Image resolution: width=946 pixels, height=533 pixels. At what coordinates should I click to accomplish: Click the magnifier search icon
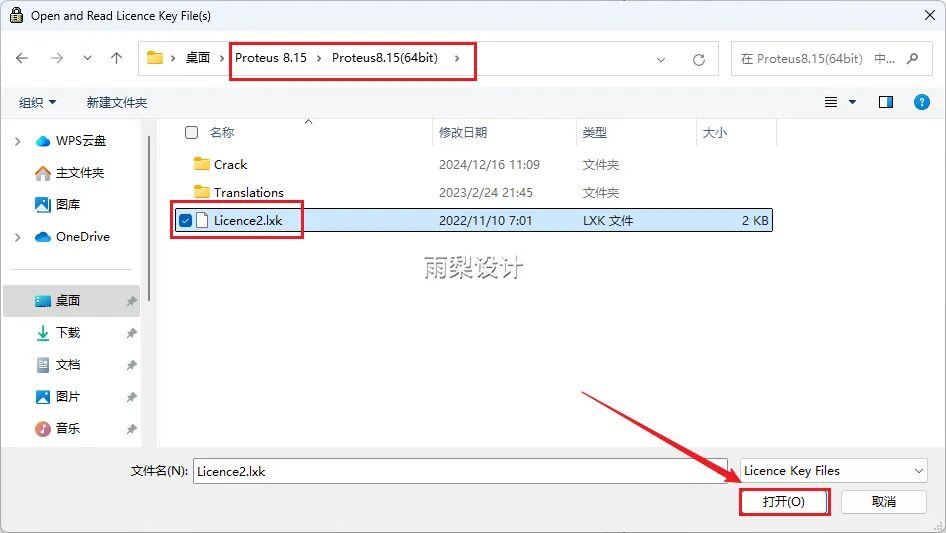click(x=913, y=59)
